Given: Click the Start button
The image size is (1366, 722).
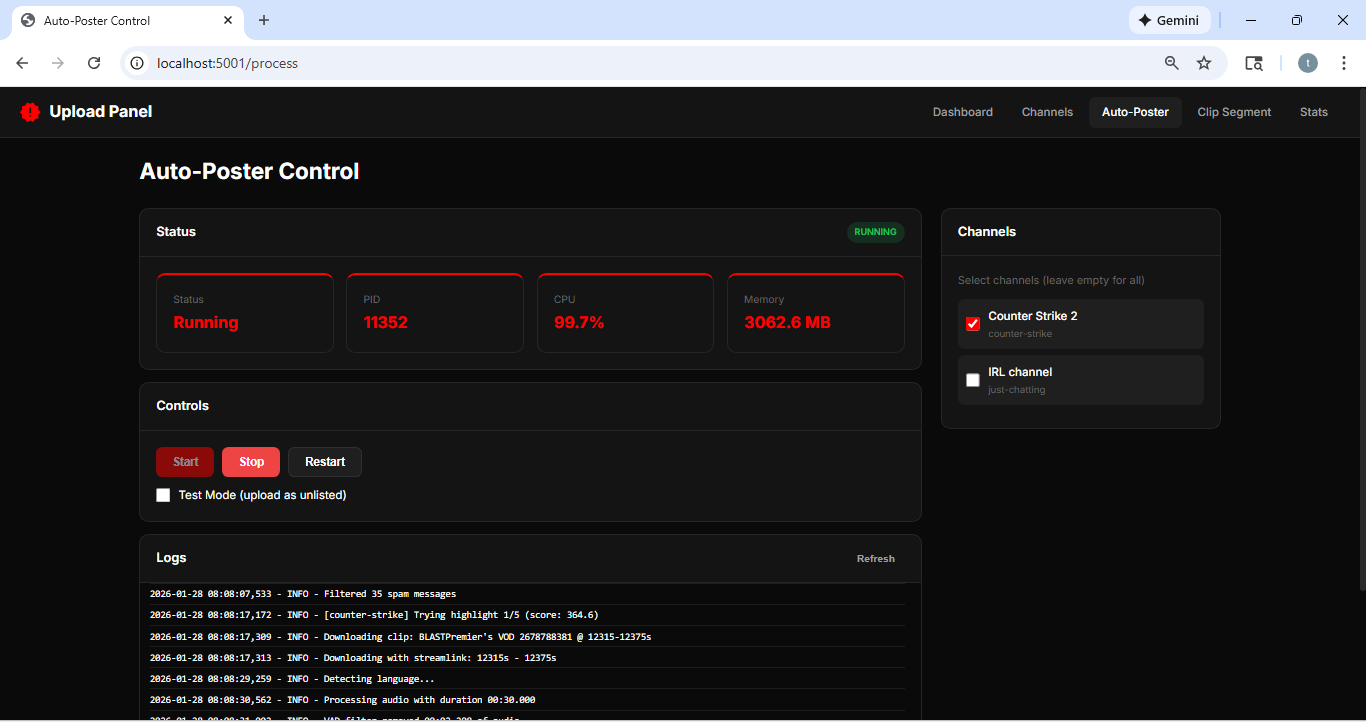Looking at the screenshot, I should [x=185, y=462].
